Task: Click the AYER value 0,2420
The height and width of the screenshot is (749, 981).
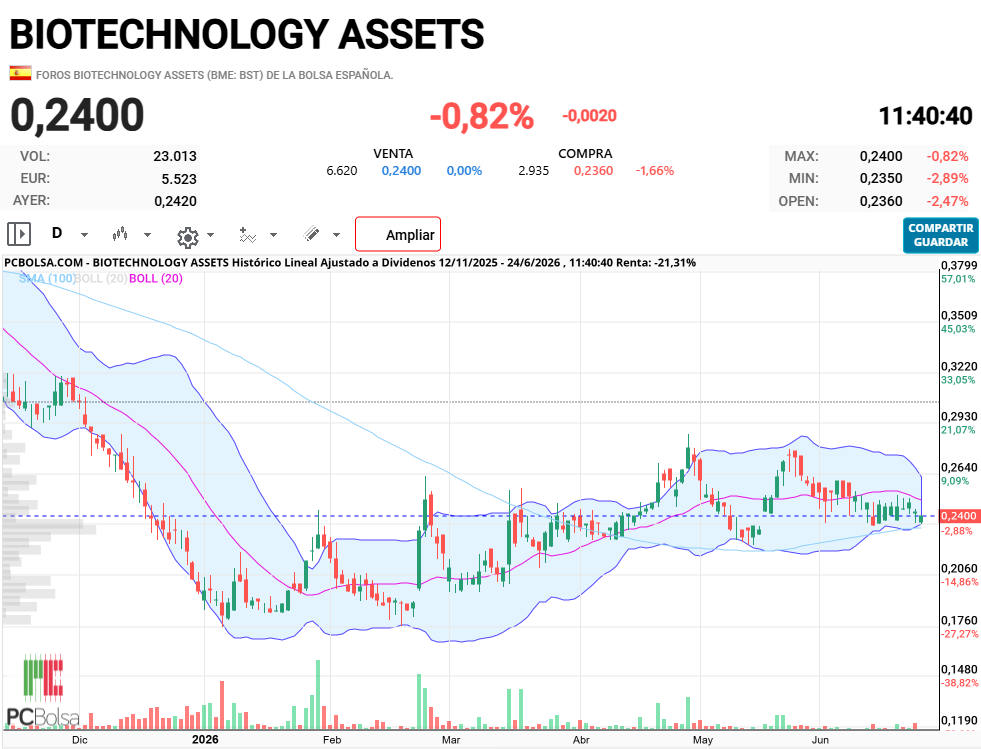Action: pyautogui.click(x=175, y=201)
